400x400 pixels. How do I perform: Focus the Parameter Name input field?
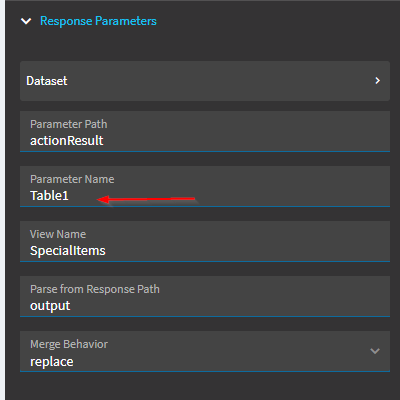205,187
